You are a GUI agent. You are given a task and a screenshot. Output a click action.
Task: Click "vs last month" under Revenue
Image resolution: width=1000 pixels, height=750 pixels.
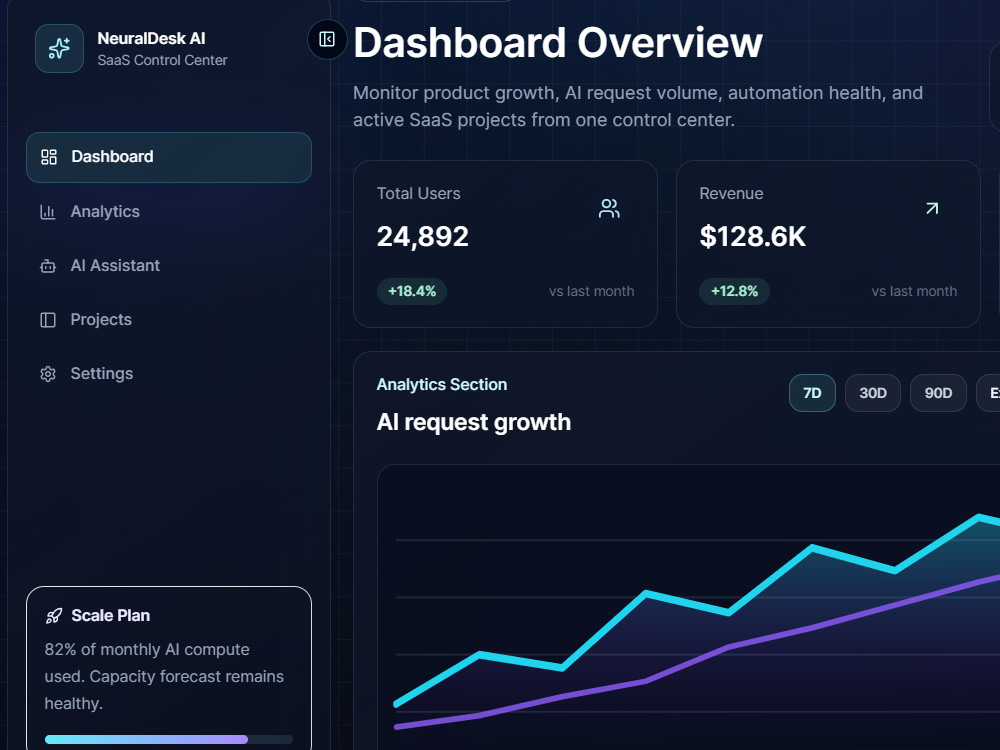(915, 291)
